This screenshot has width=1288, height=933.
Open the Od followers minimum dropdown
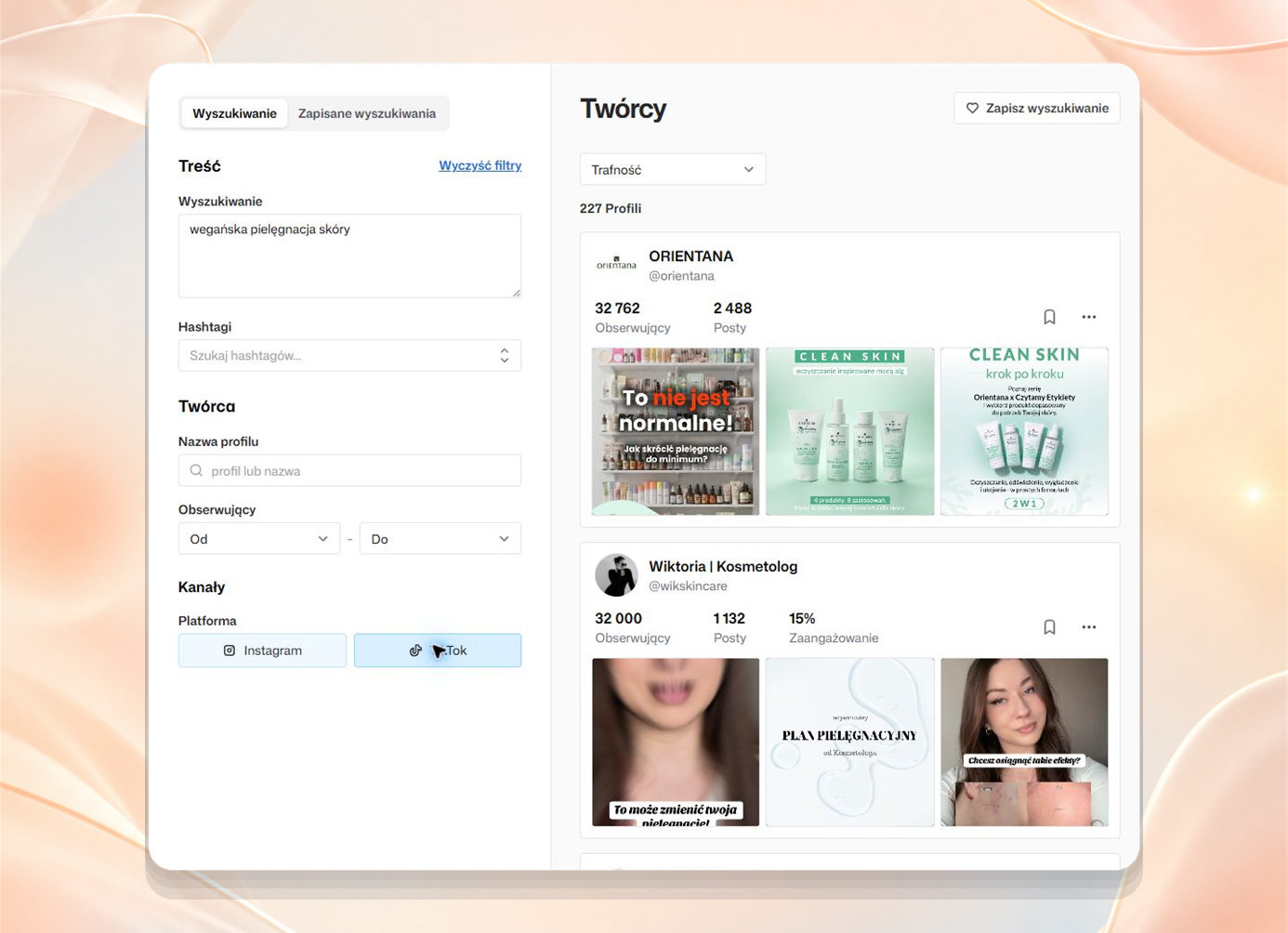(x=259, y=539)
